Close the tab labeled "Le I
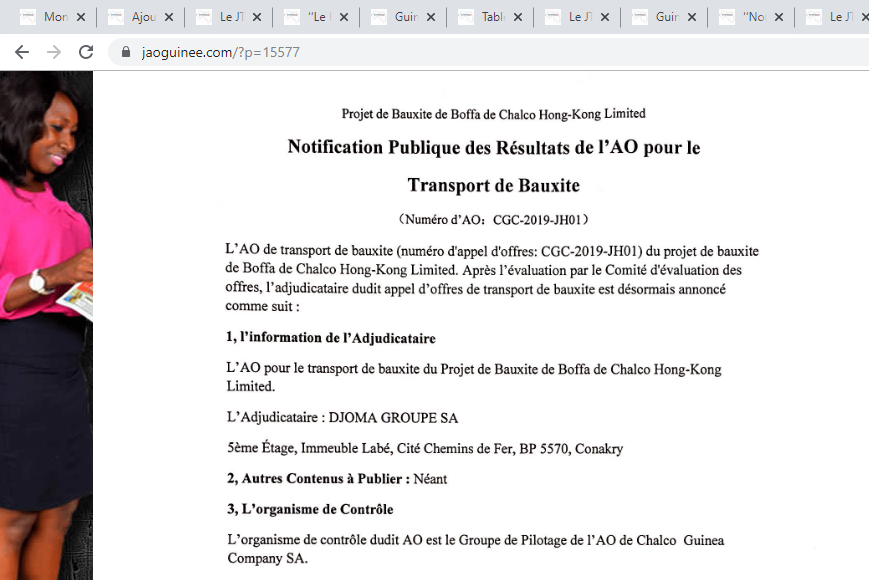Screen dimensions: 869x580 [x=344, y=17]
